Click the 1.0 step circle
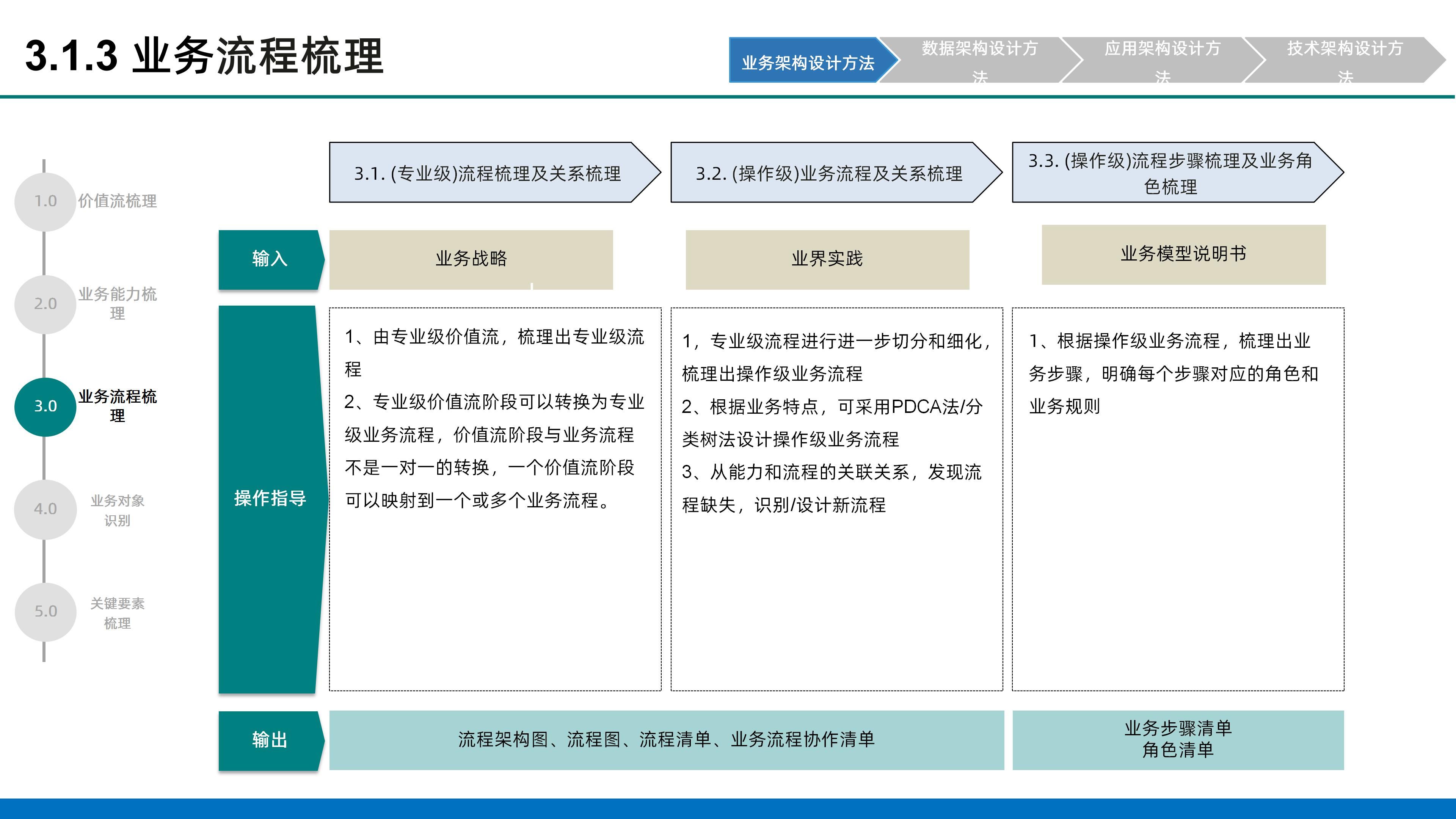The width and height of the screenshot is (1456, 819). (45, 201)
